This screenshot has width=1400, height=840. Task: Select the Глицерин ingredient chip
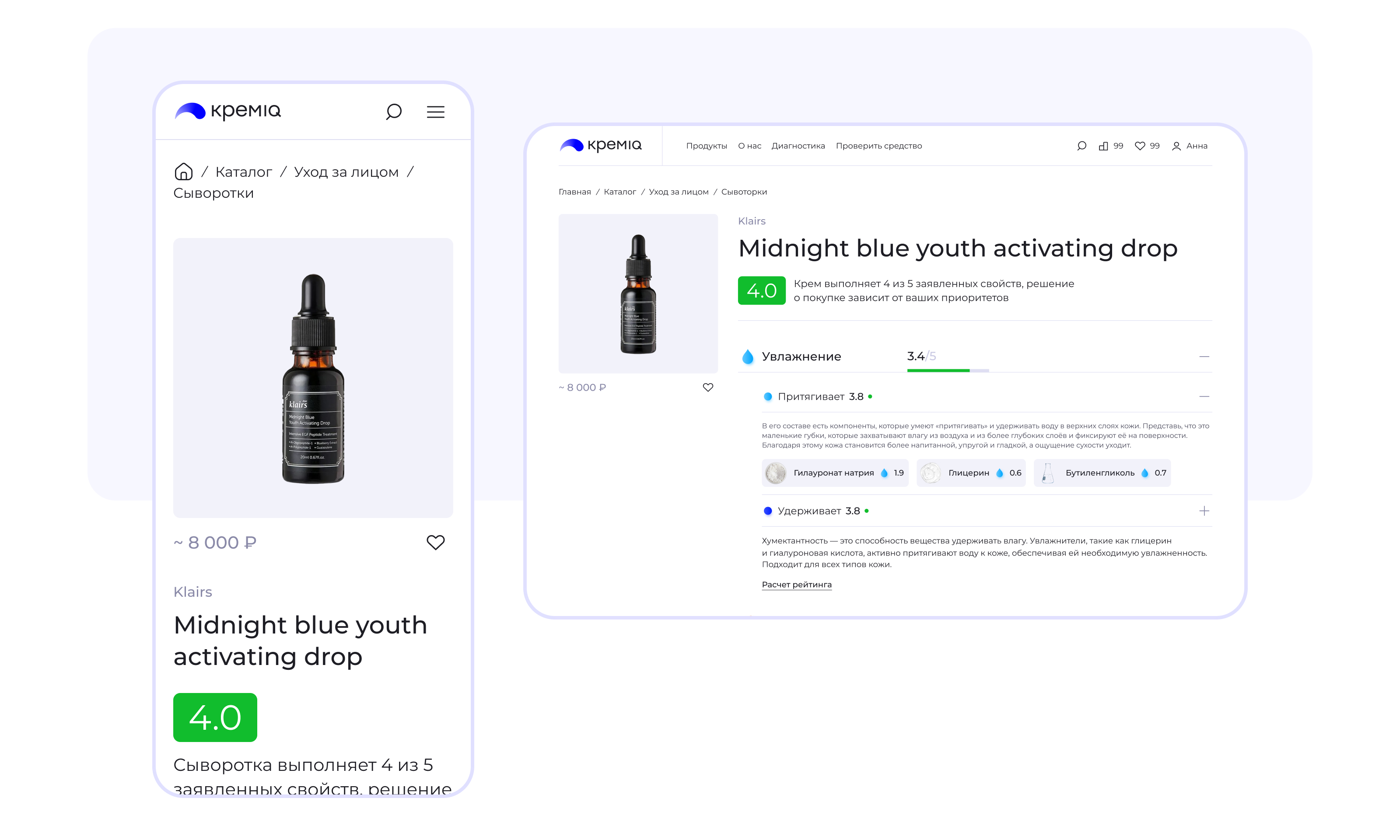970,472
